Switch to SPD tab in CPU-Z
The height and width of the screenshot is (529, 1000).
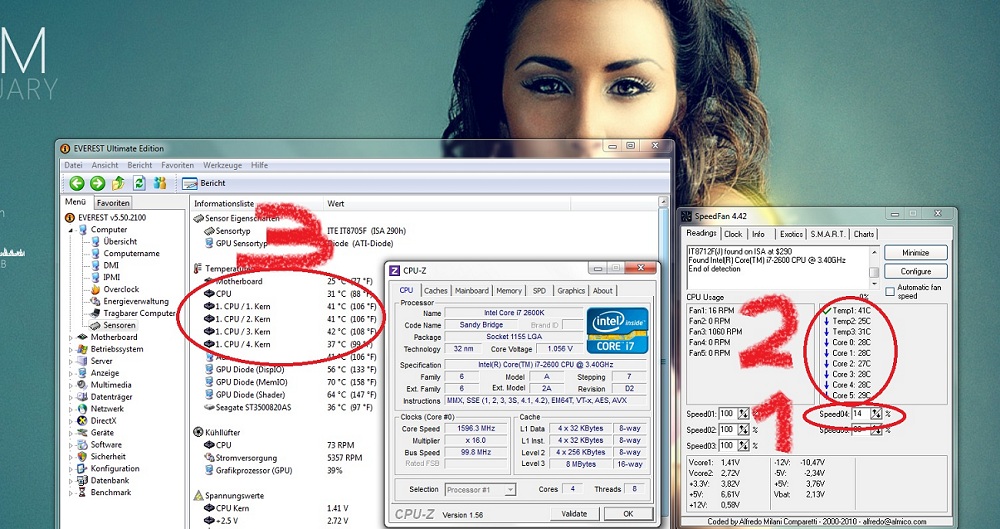tap(540, 290)
